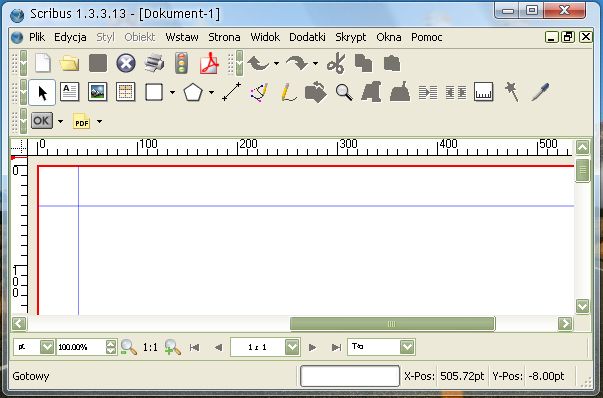Screen dimensions: 603x398
Task: Zoom out with minus magnifier icon
Action: (x=128, y=347)
